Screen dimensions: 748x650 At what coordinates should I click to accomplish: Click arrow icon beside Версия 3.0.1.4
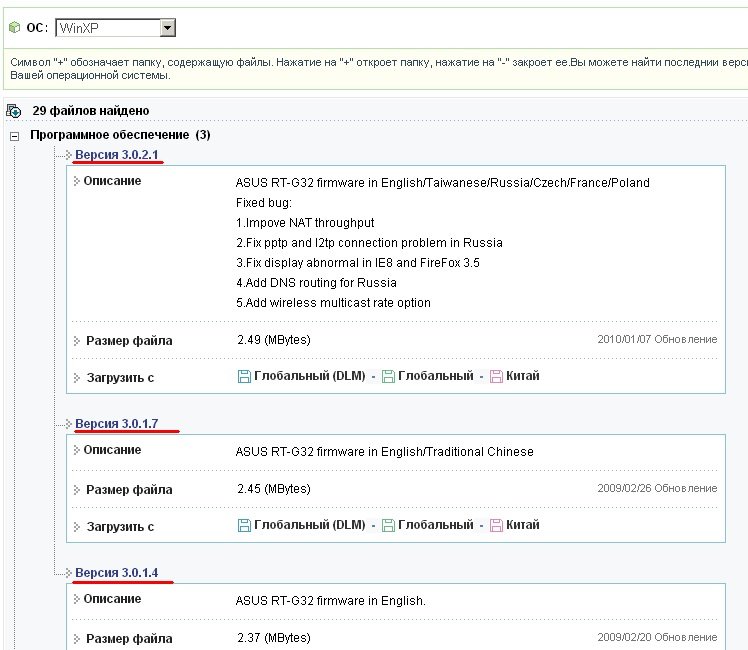(x=68, y=572)
